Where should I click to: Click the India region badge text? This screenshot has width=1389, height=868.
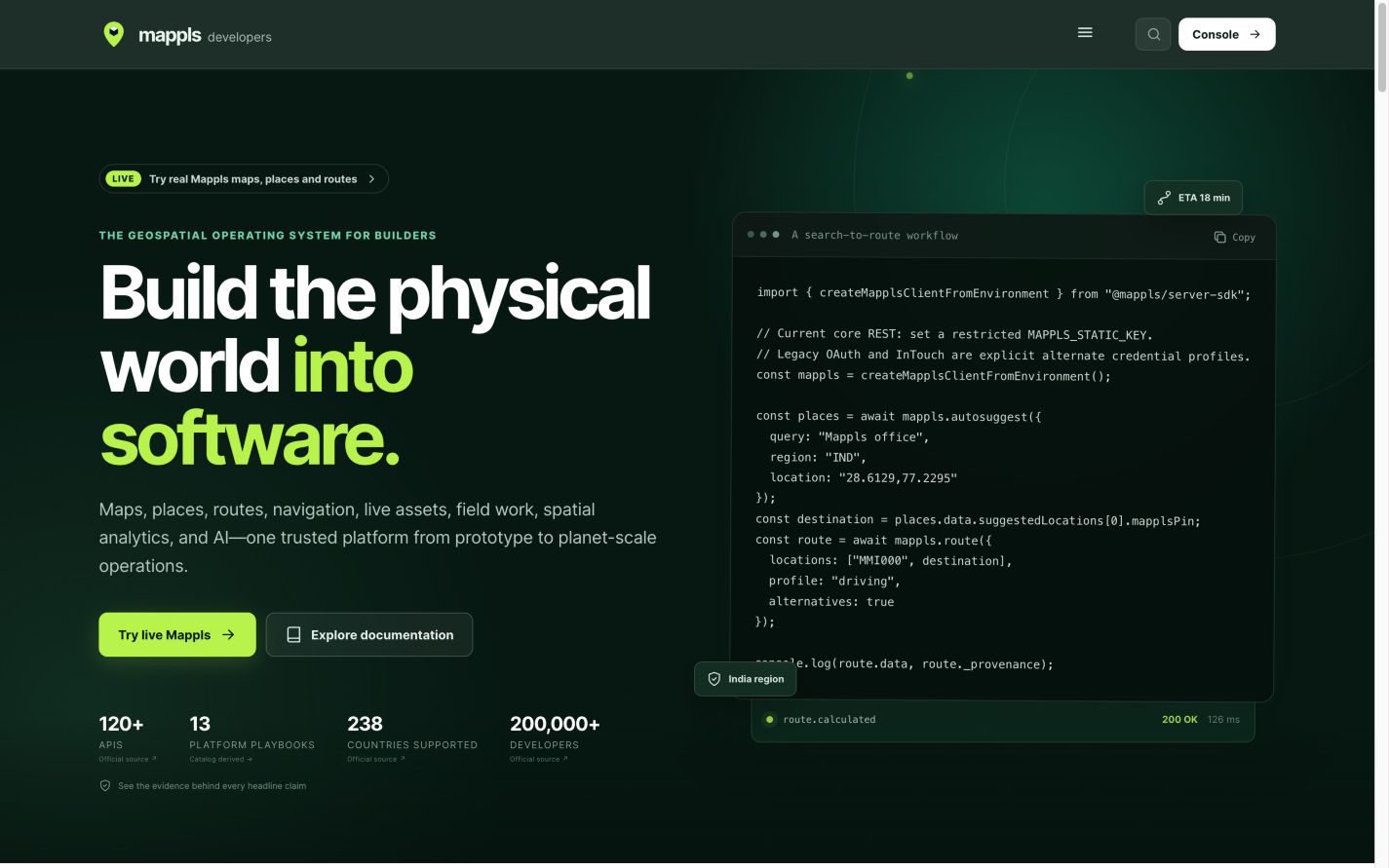coord(755,679)
